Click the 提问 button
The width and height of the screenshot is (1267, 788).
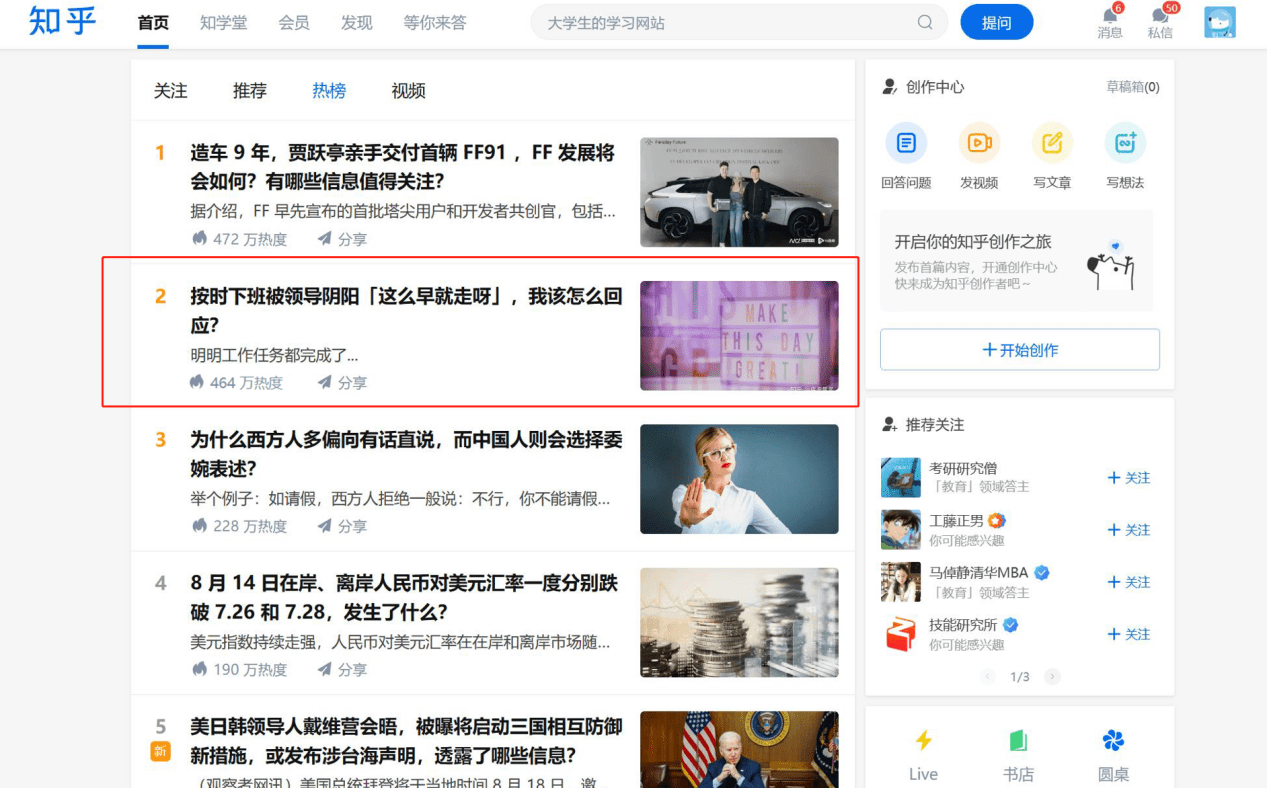(997, 22)
